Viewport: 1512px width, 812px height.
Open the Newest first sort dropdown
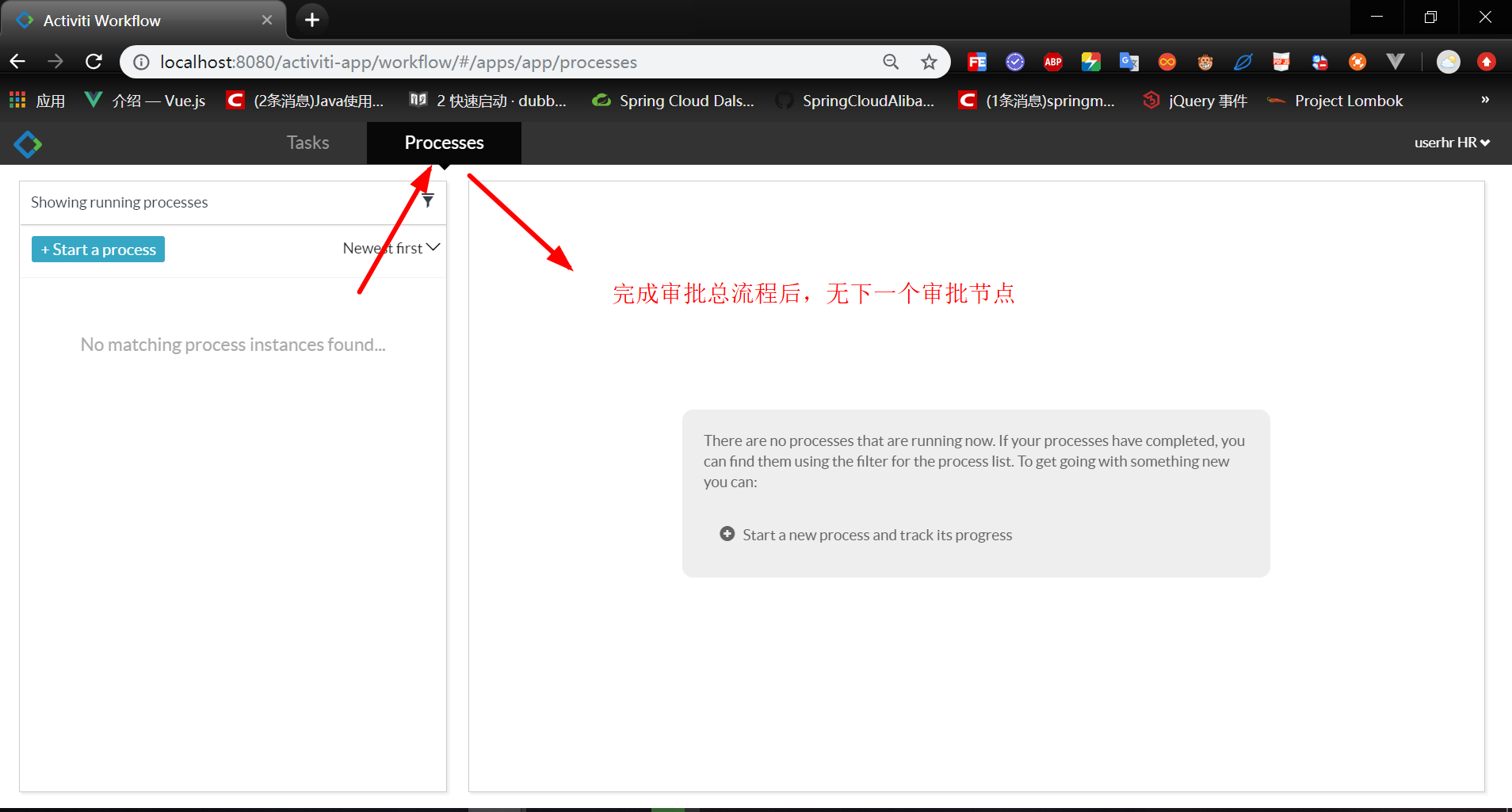pyautogui.click(x=390, y=247)
